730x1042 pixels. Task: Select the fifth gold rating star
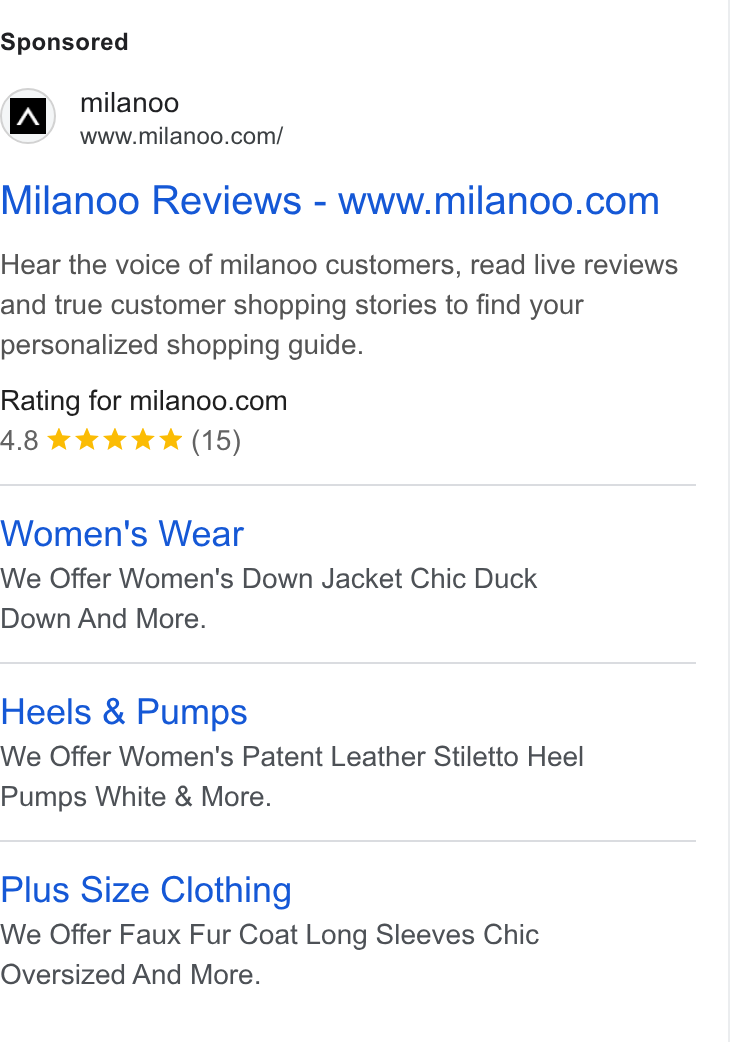[x=171, y=439]
